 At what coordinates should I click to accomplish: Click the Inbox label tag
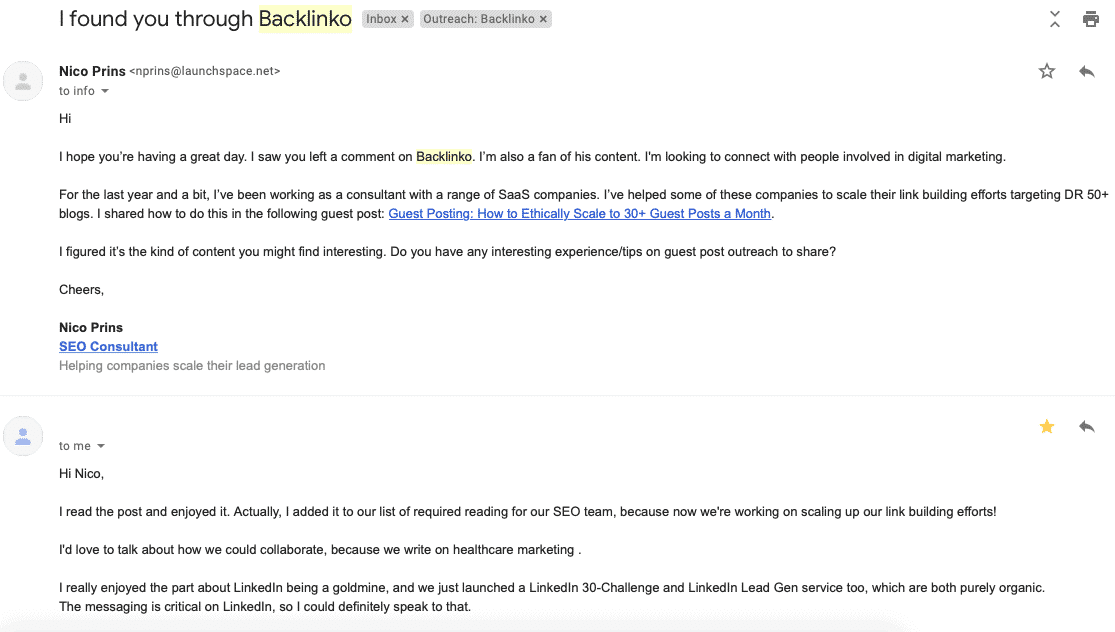pyautogui.click(x=381, y=19)
